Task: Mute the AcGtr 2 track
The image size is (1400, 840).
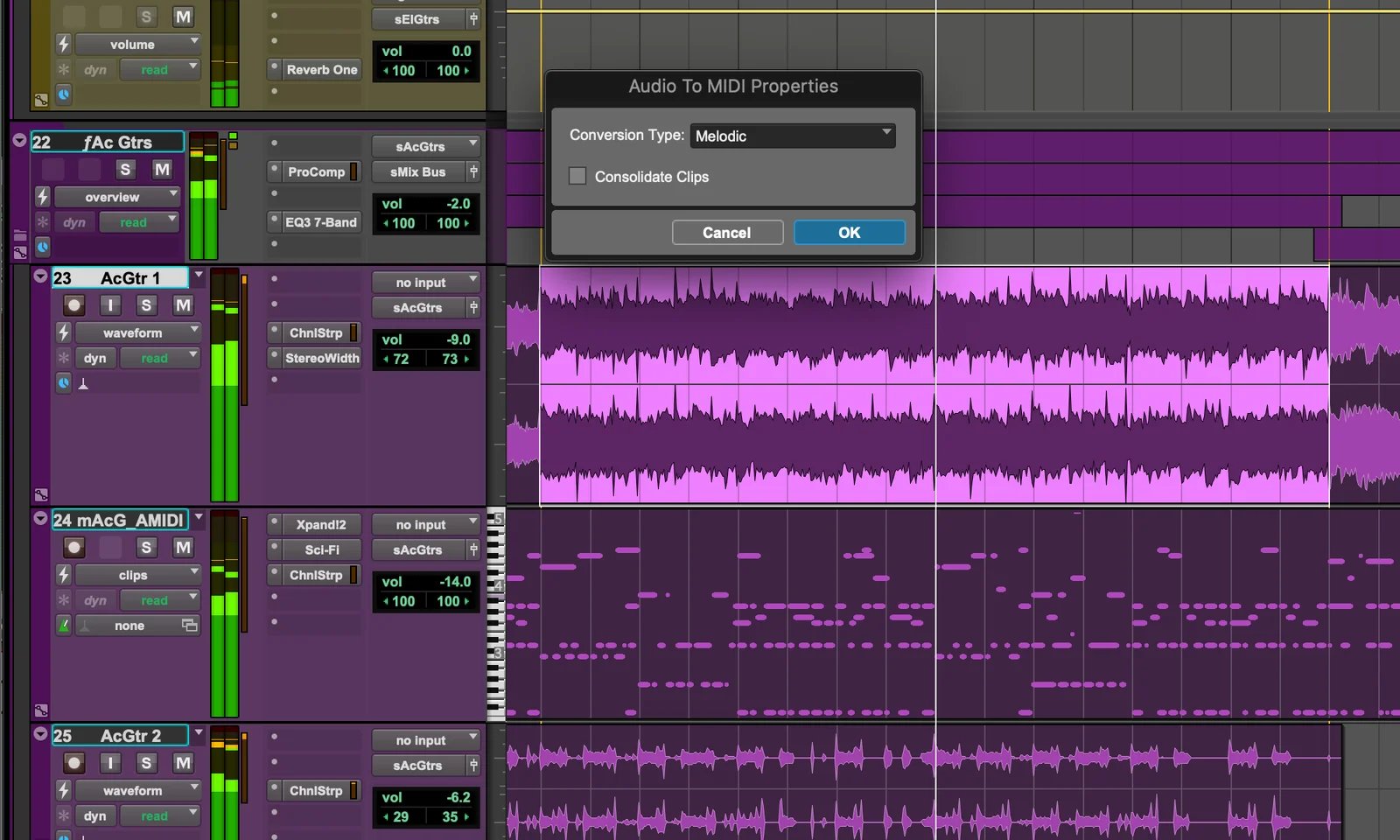Action: [183, 763]
